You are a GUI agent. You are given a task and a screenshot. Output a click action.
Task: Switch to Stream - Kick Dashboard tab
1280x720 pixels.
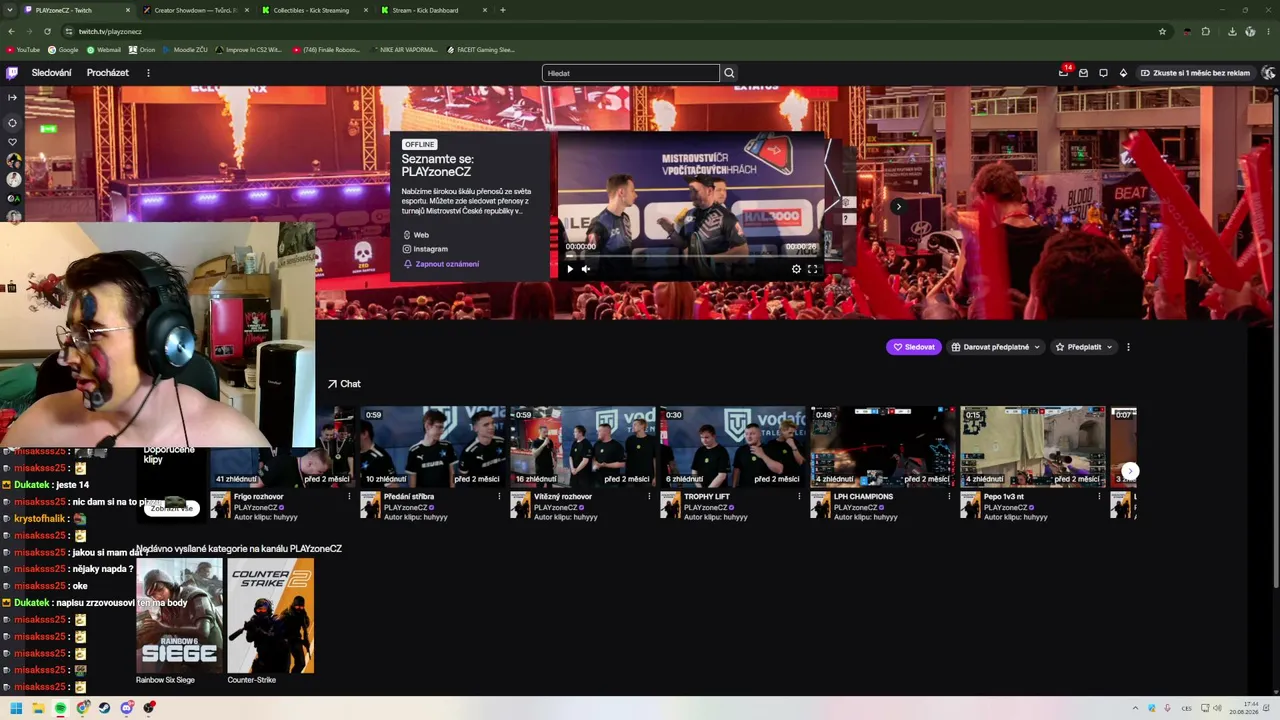[434, 10]
